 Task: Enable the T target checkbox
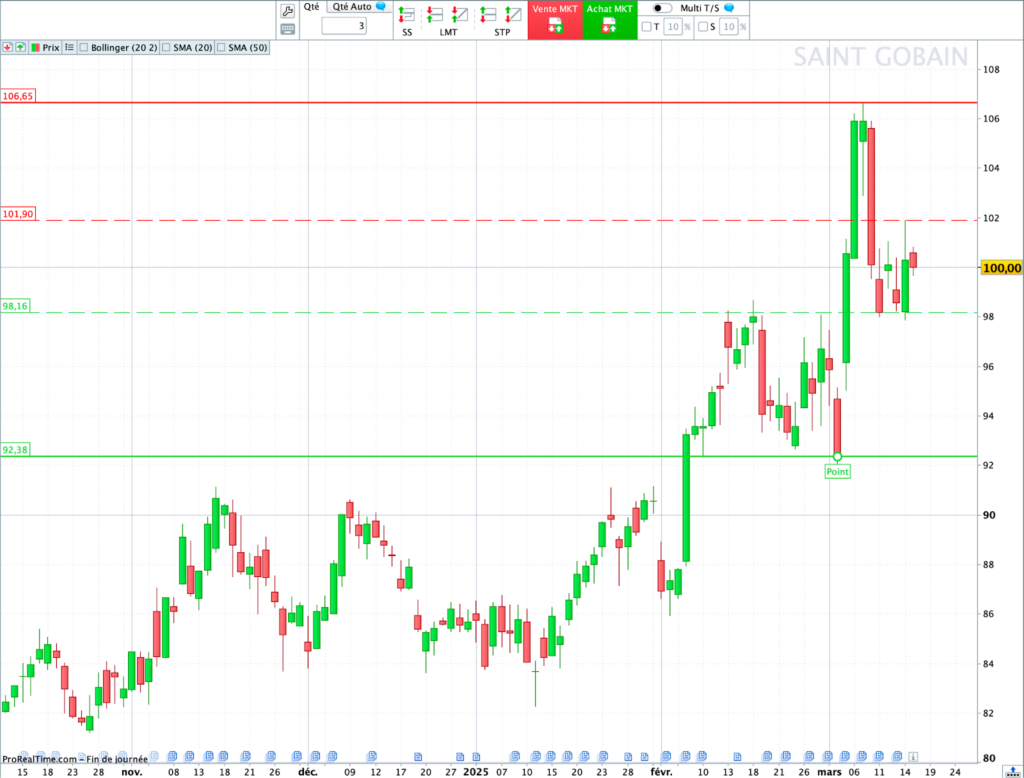pos(647,27)
